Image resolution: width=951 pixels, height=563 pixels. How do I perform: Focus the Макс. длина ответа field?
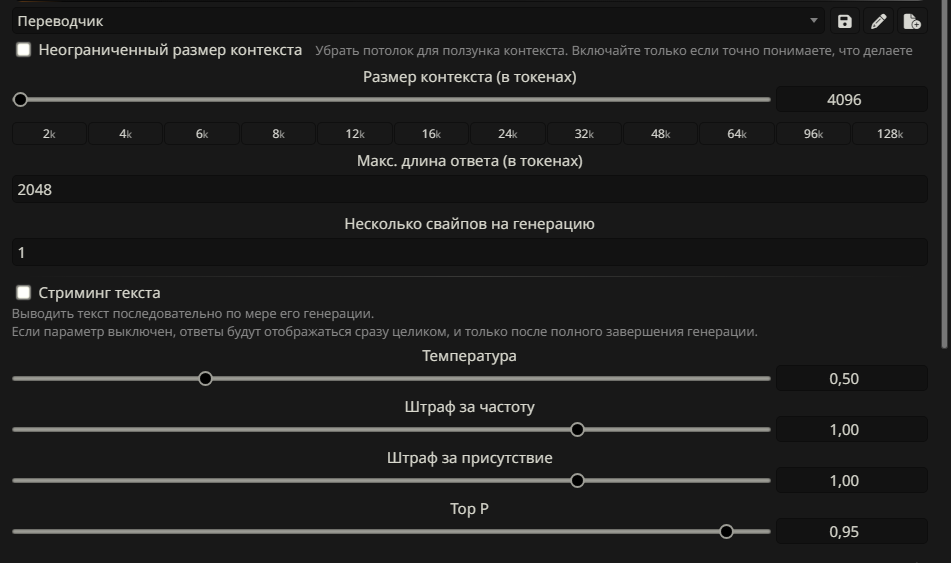(469, 189)
